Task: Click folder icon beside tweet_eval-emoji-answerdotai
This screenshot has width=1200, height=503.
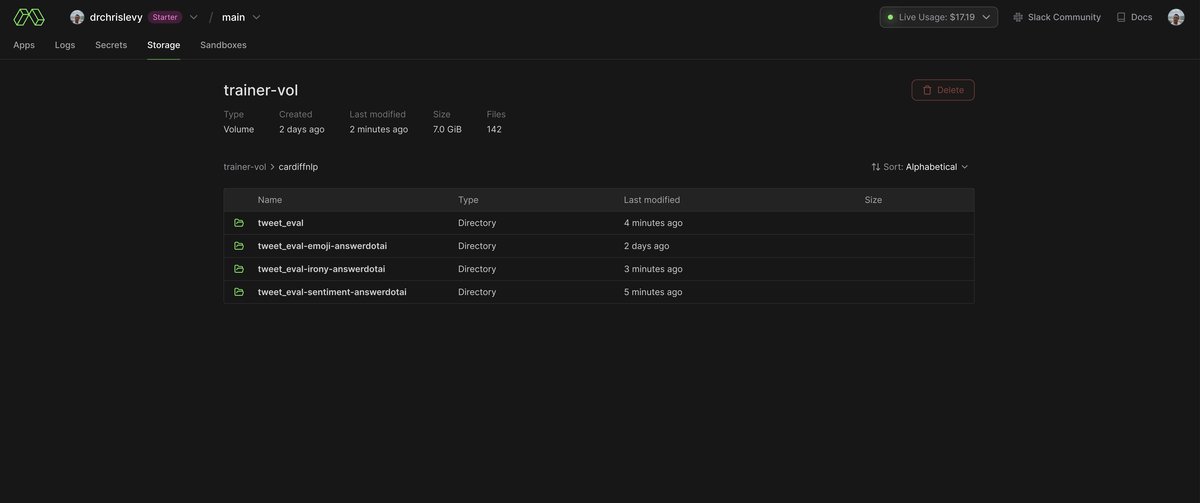Action: (x=239, y=246)
